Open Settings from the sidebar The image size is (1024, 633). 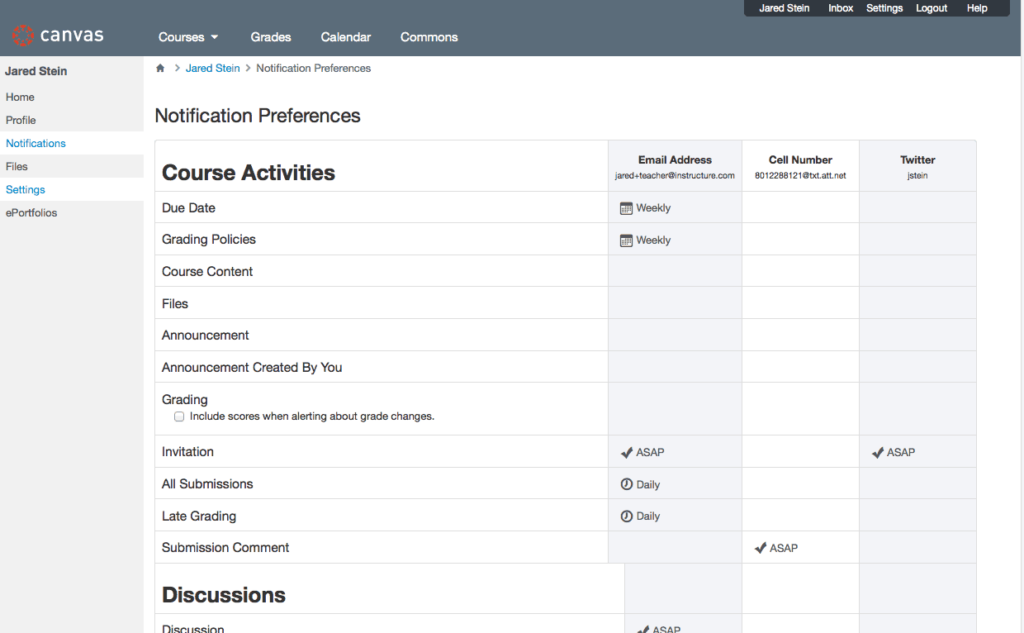coord(25,189)
